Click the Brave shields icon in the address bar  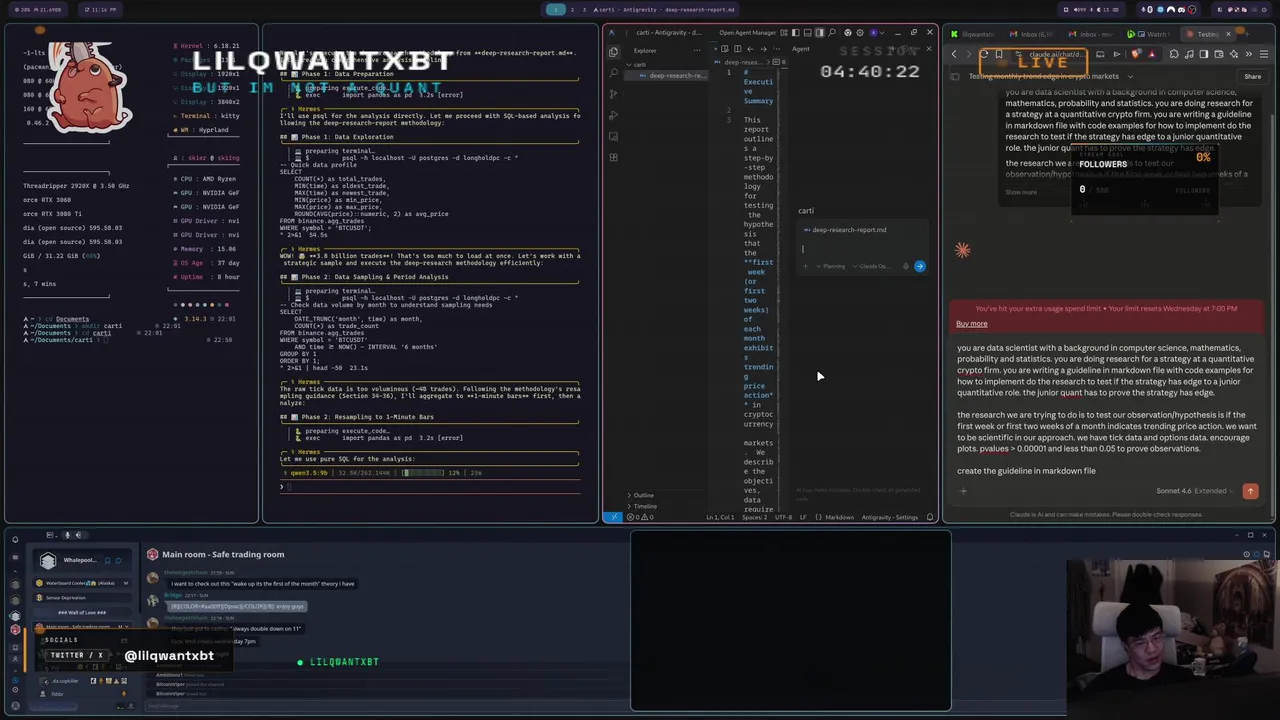[x=1136, y=54]
